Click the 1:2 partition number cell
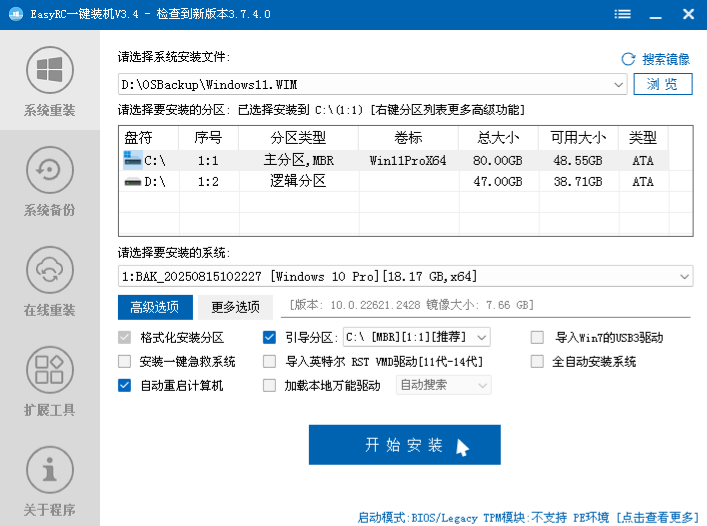The height and width of the screenshot is (526, 707). coord(208,182)
